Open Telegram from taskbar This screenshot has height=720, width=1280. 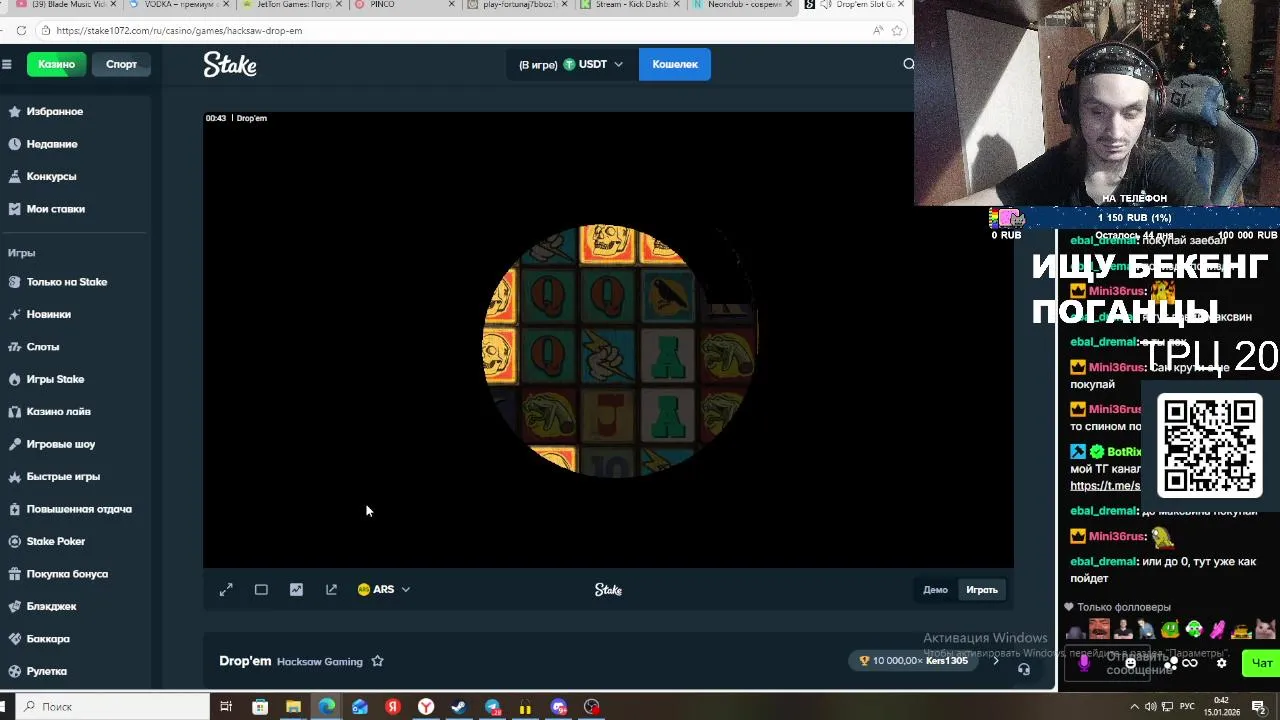point(493,707)
